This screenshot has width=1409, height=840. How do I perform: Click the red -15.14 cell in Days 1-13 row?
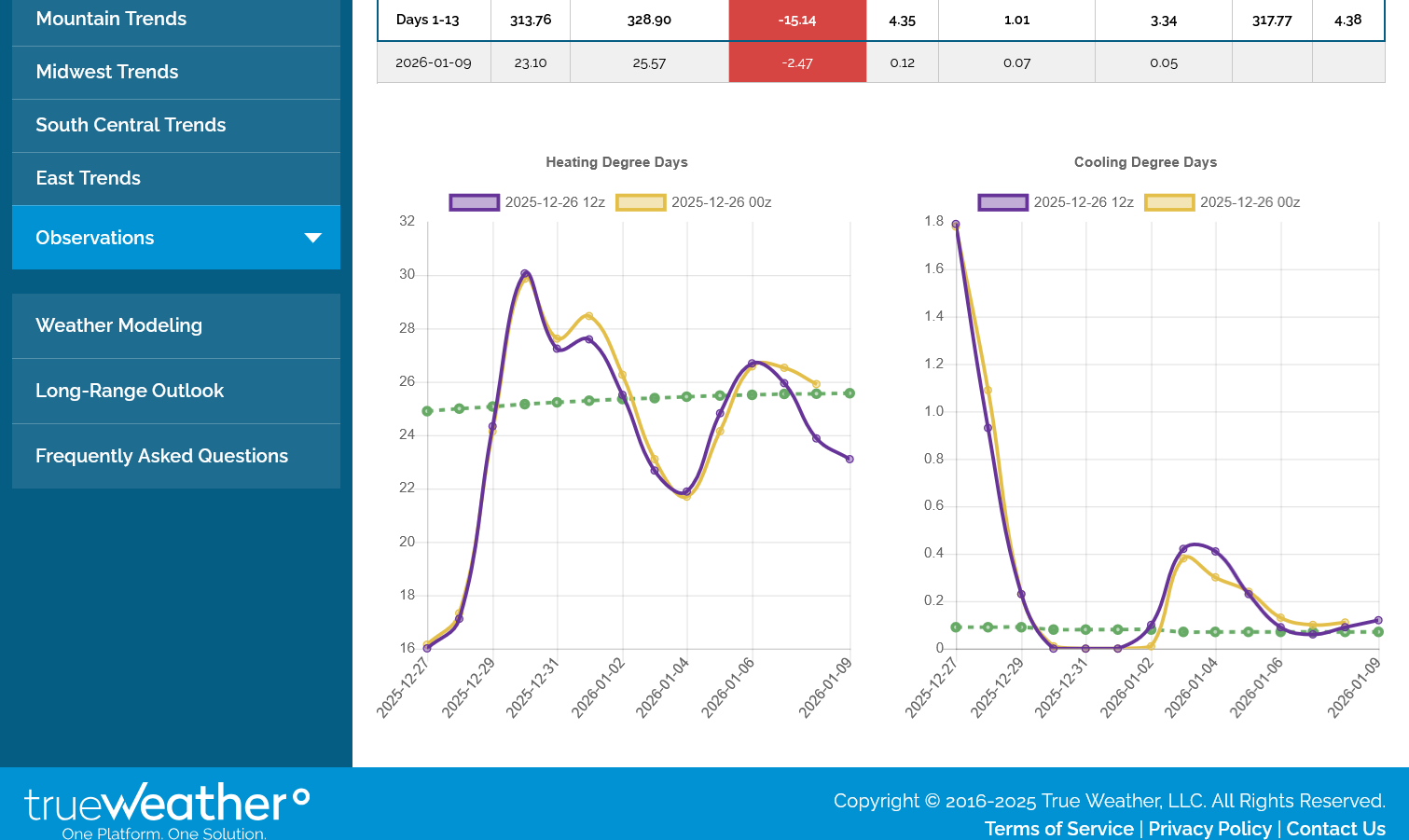[797, 20]
